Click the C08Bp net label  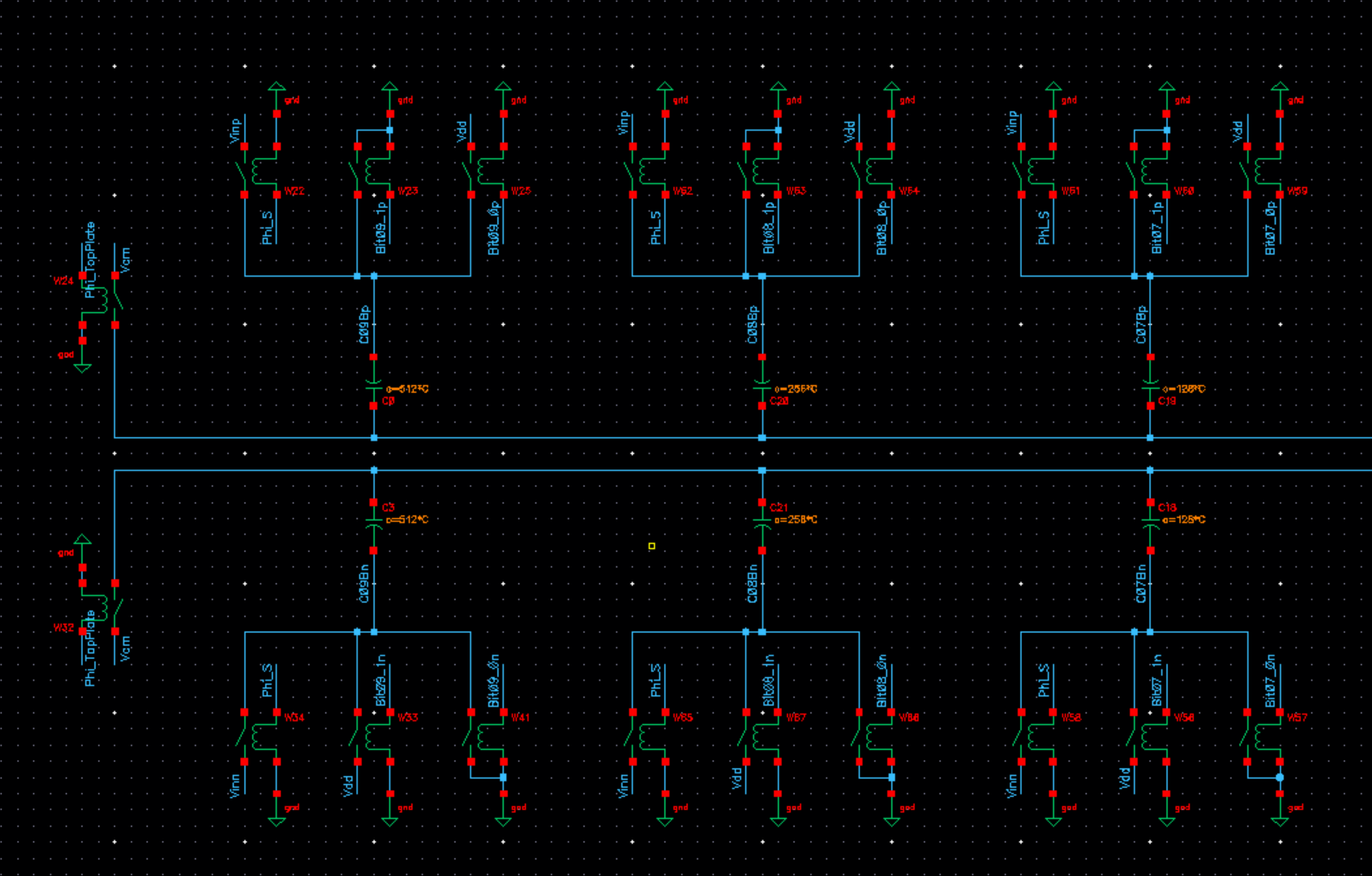click(753, 324)
